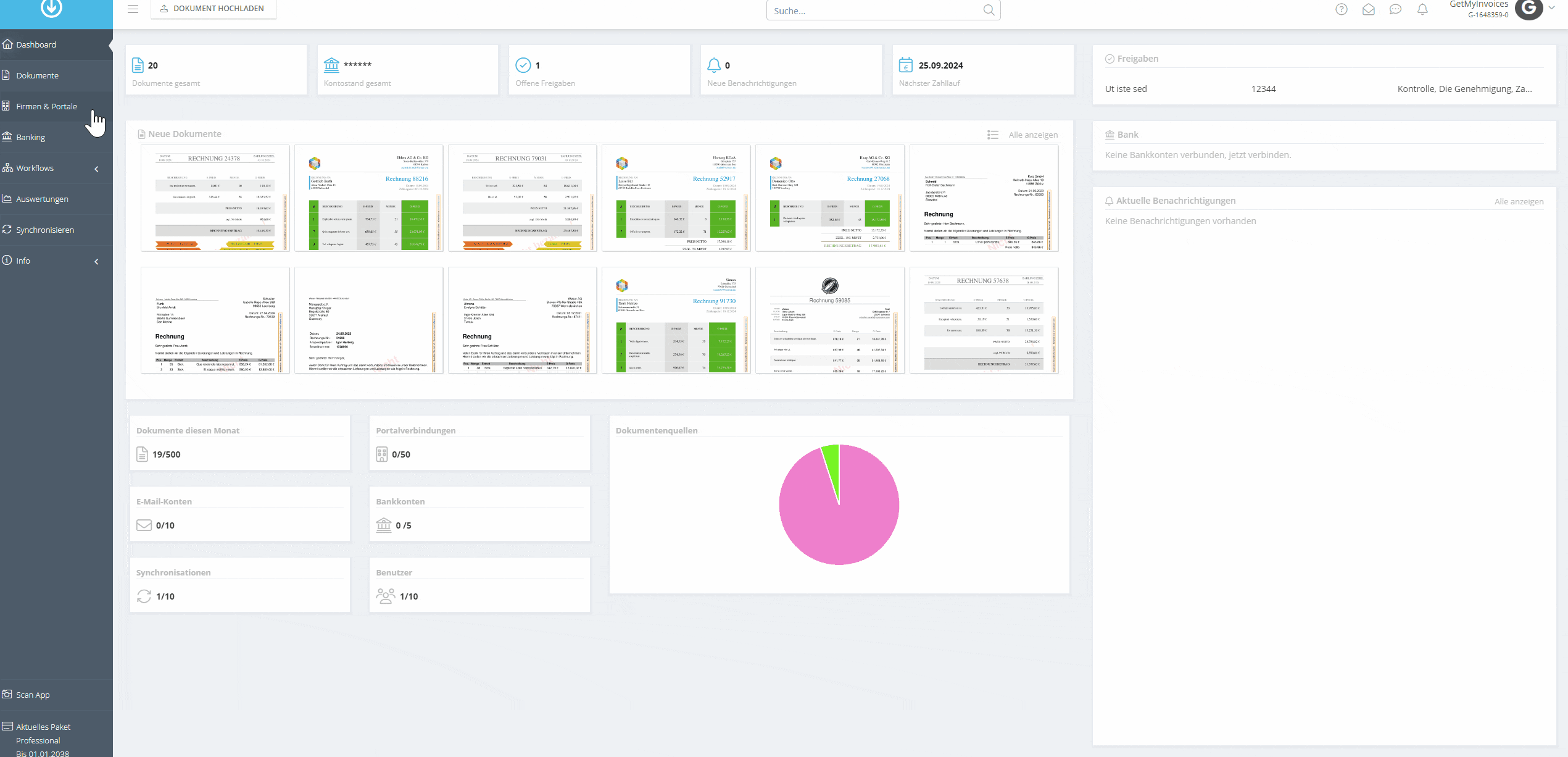Click the search magnifier icon
The width and height of the screenshot is (1568, 757).
989,10
